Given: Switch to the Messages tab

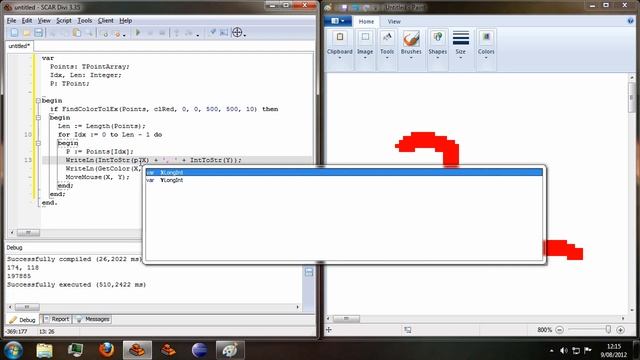Looking at the screenshot, I should click(x=93, y=319).
